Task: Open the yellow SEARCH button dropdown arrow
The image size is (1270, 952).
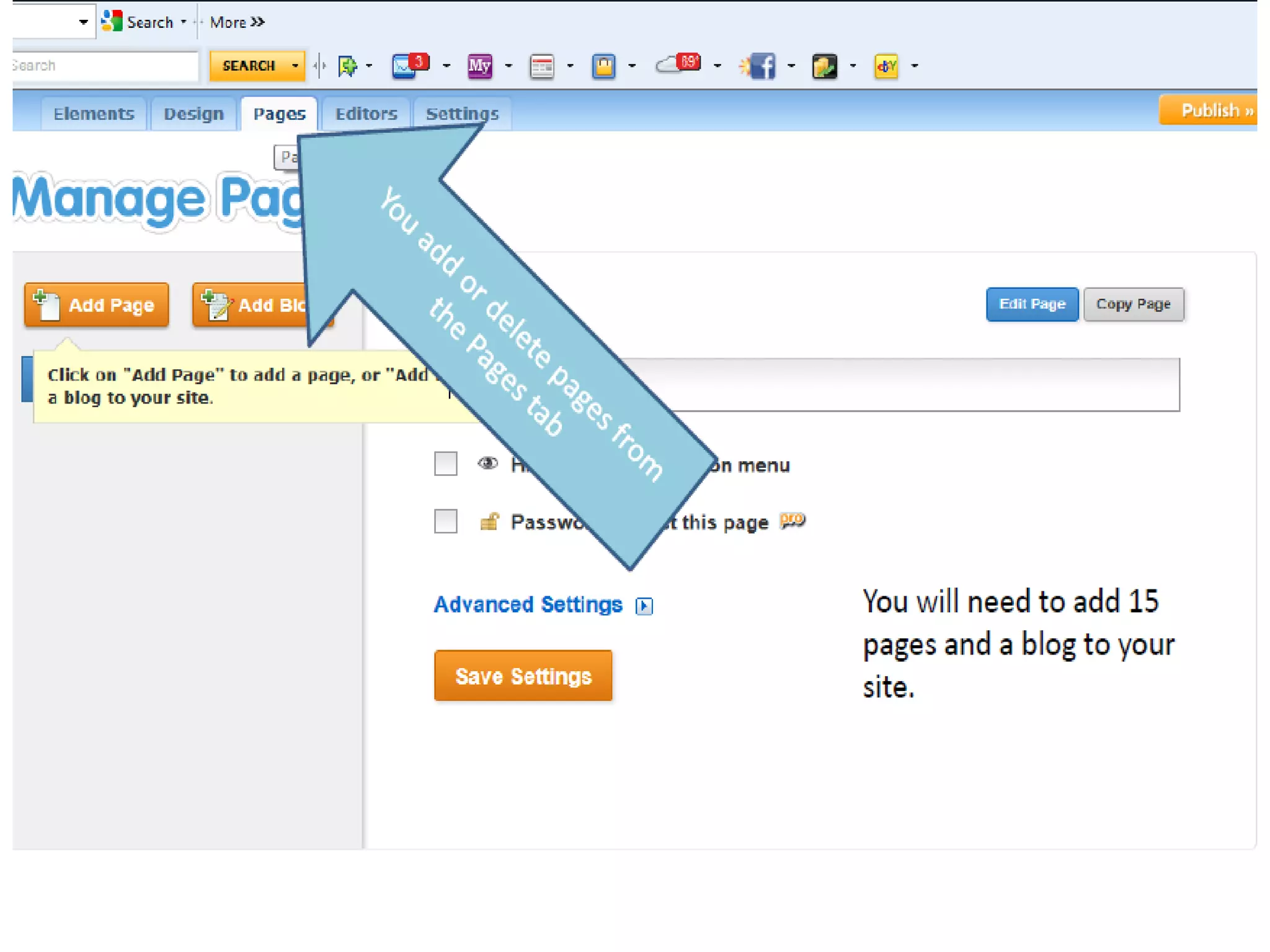Action: coord(295,66)
